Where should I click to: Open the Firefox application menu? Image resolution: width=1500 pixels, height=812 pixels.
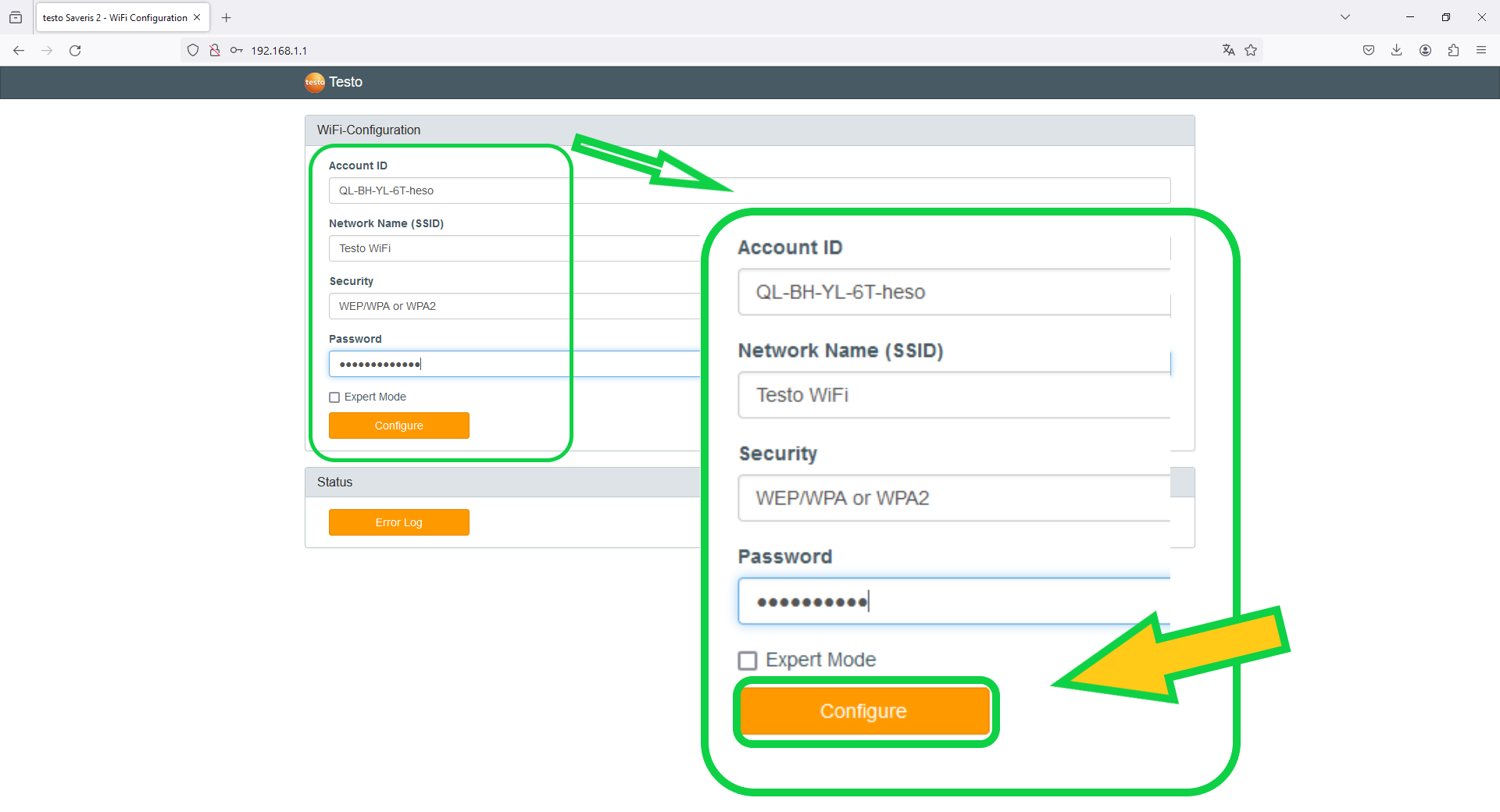1481,50
